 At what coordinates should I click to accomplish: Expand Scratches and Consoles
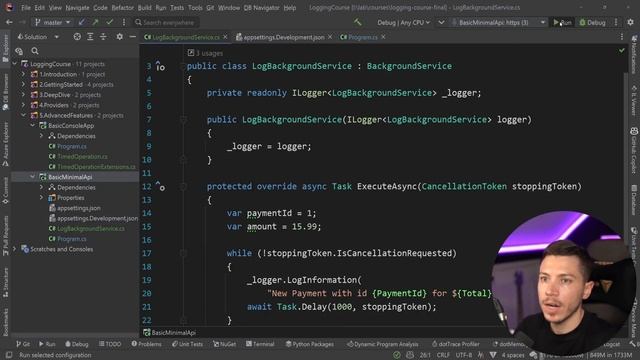(15, 249)
